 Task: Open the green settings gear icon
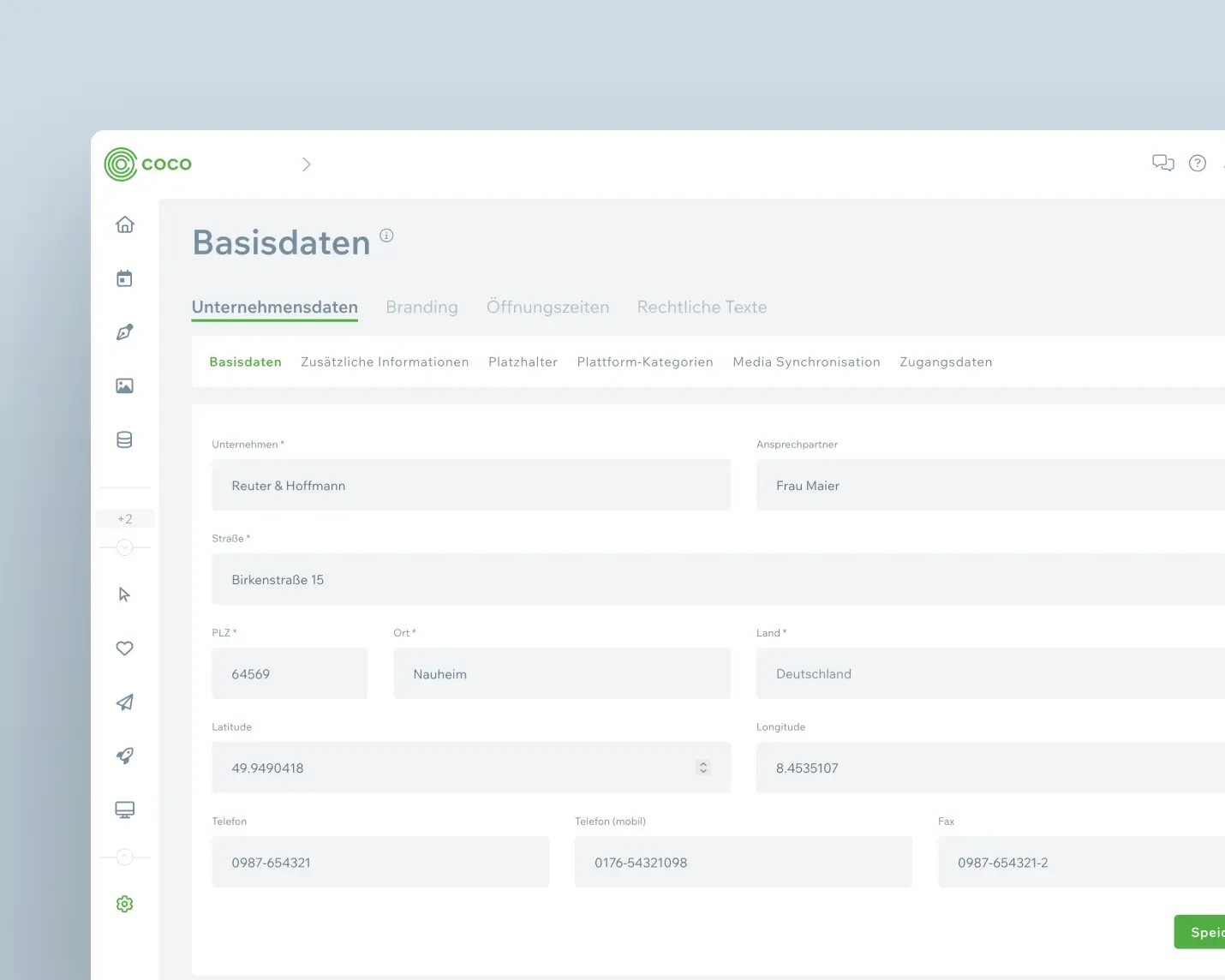(x=125, y=904)
